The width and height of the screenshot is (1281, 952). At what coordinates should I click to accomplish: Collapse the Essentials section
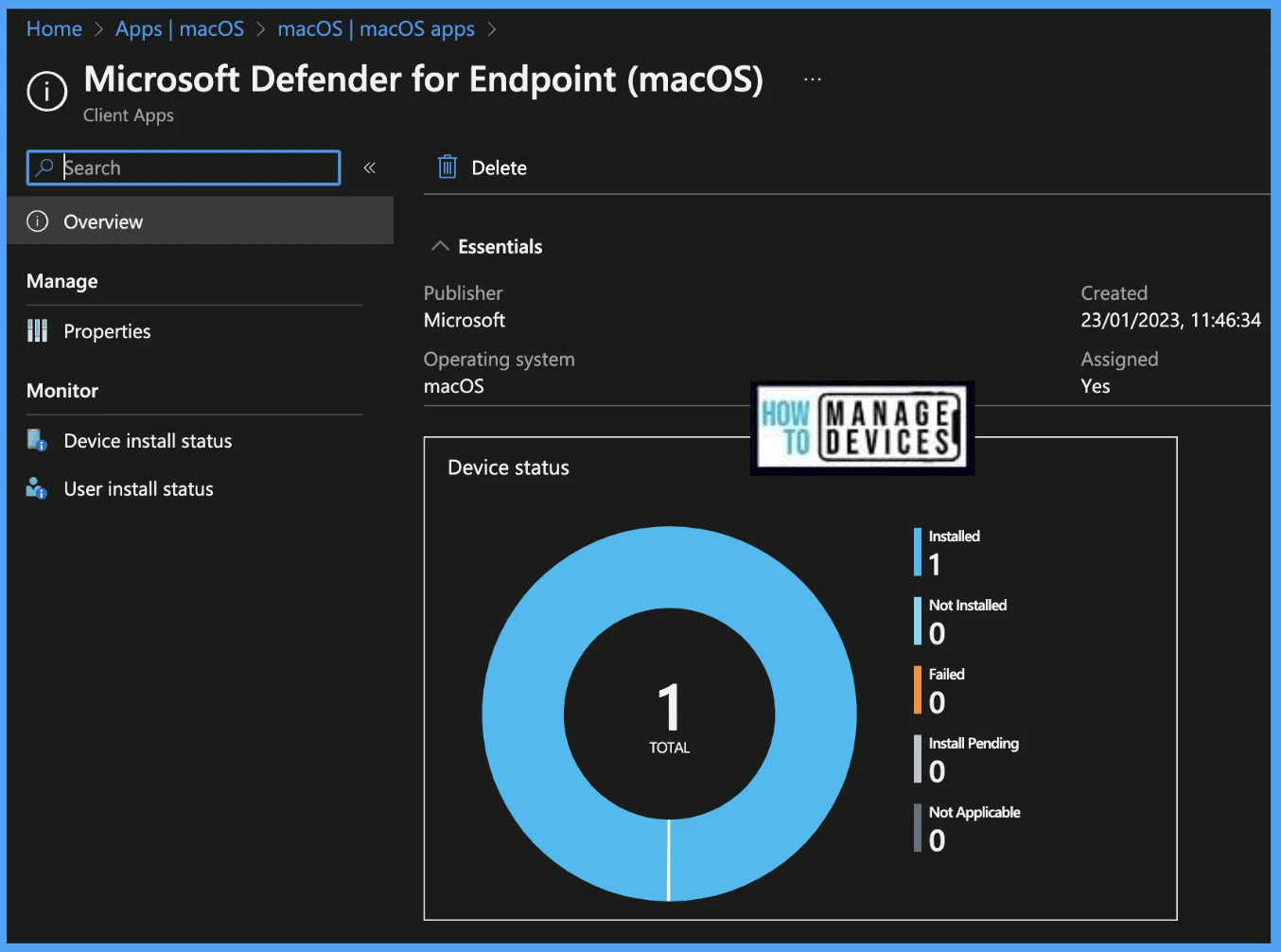pyautogui.click(x=440, y=246)
